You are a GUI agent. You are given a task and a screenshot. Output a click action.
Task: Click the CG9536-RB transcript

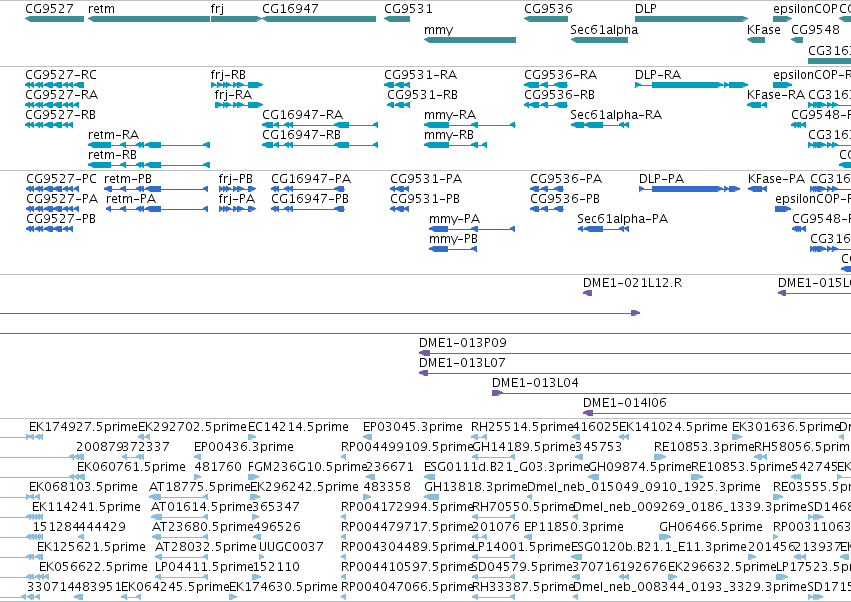pyautogui.click(x=545, y=105)
